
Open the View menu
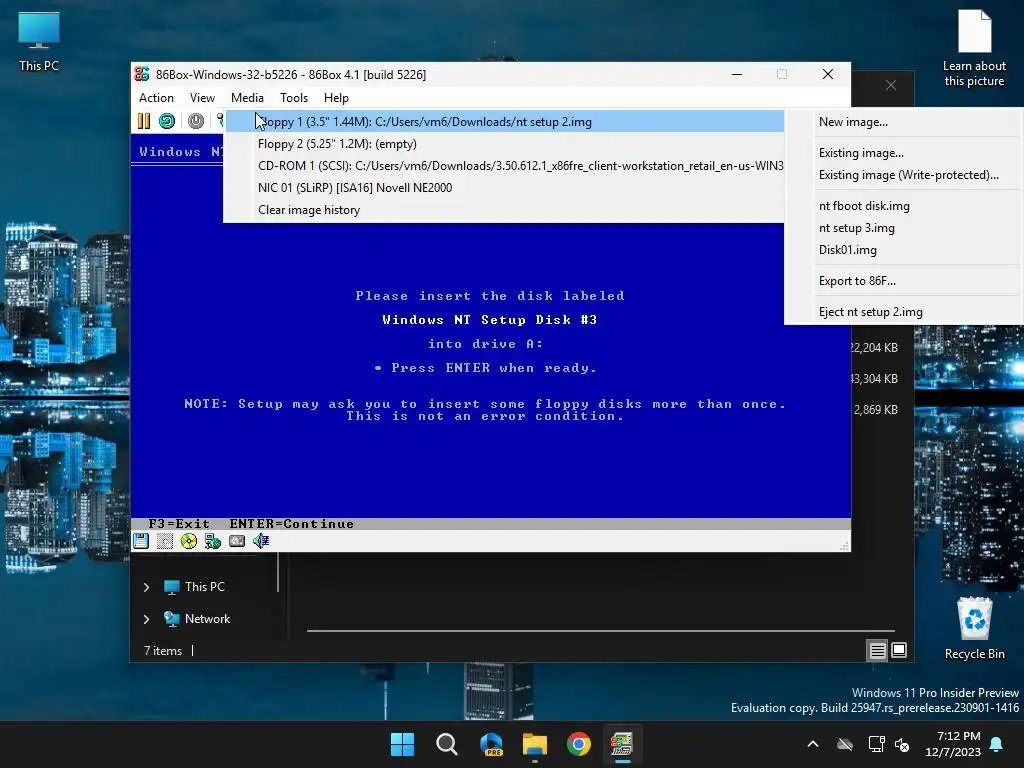click(x=202, y=98)
